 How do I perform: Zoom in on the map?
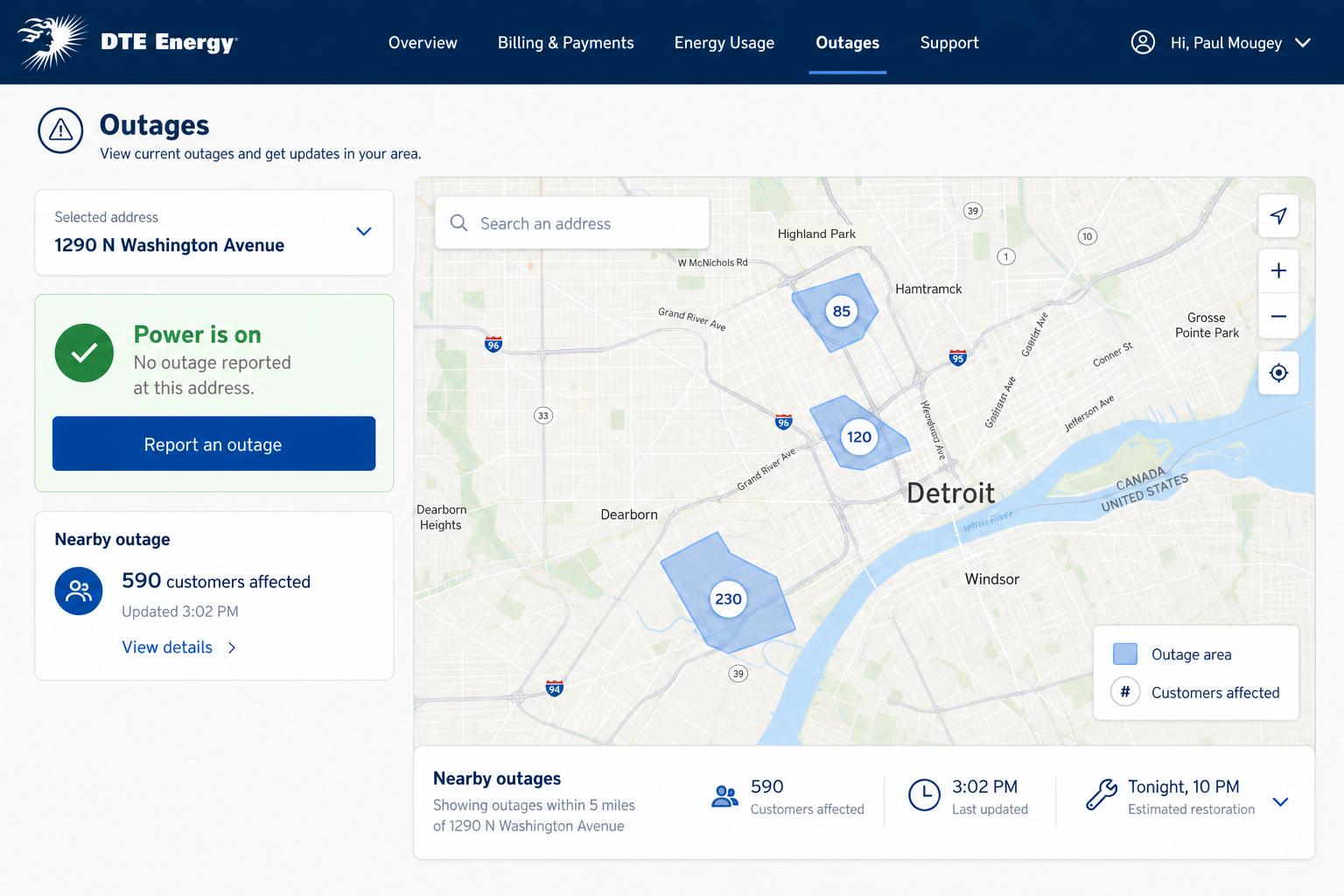coord(1278,270)
